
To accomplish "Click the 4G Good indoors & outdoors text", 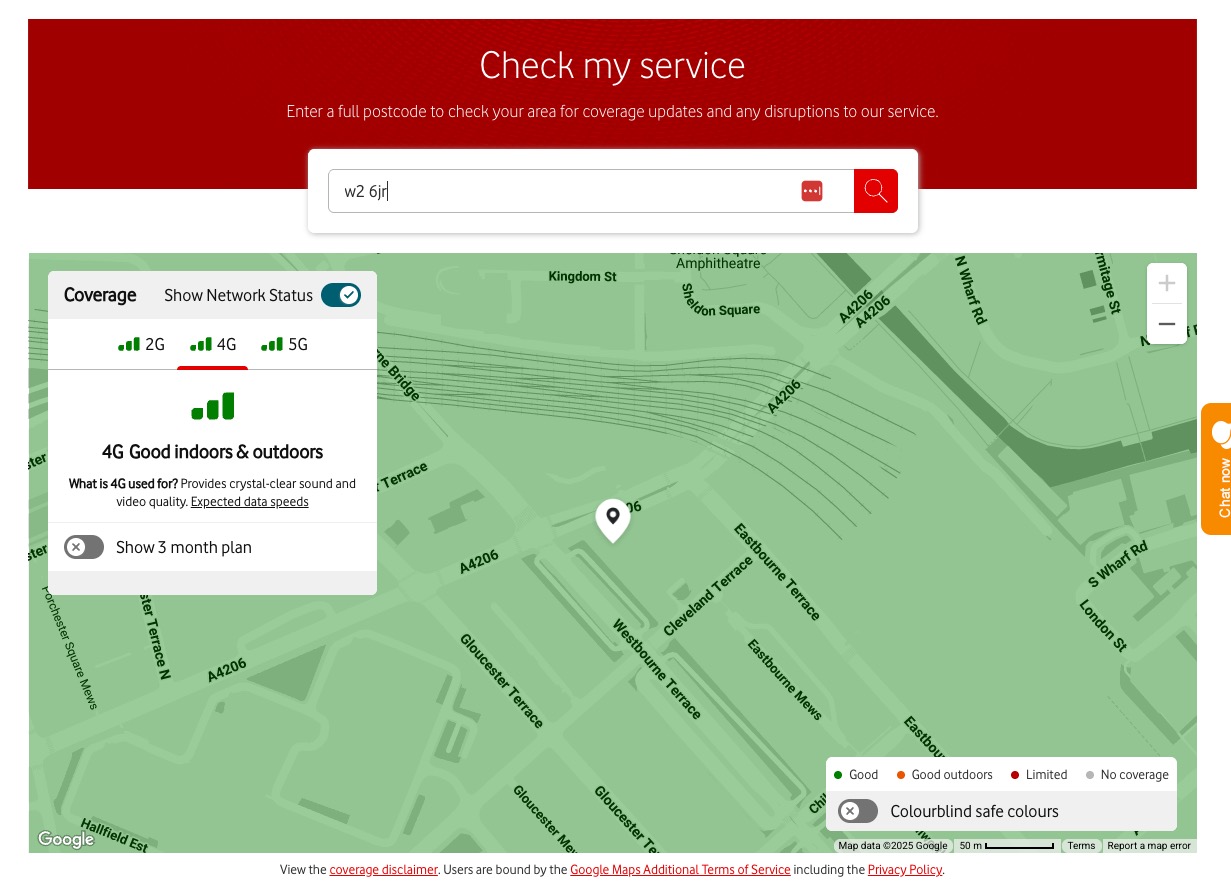I will click(x=212, y=452).
